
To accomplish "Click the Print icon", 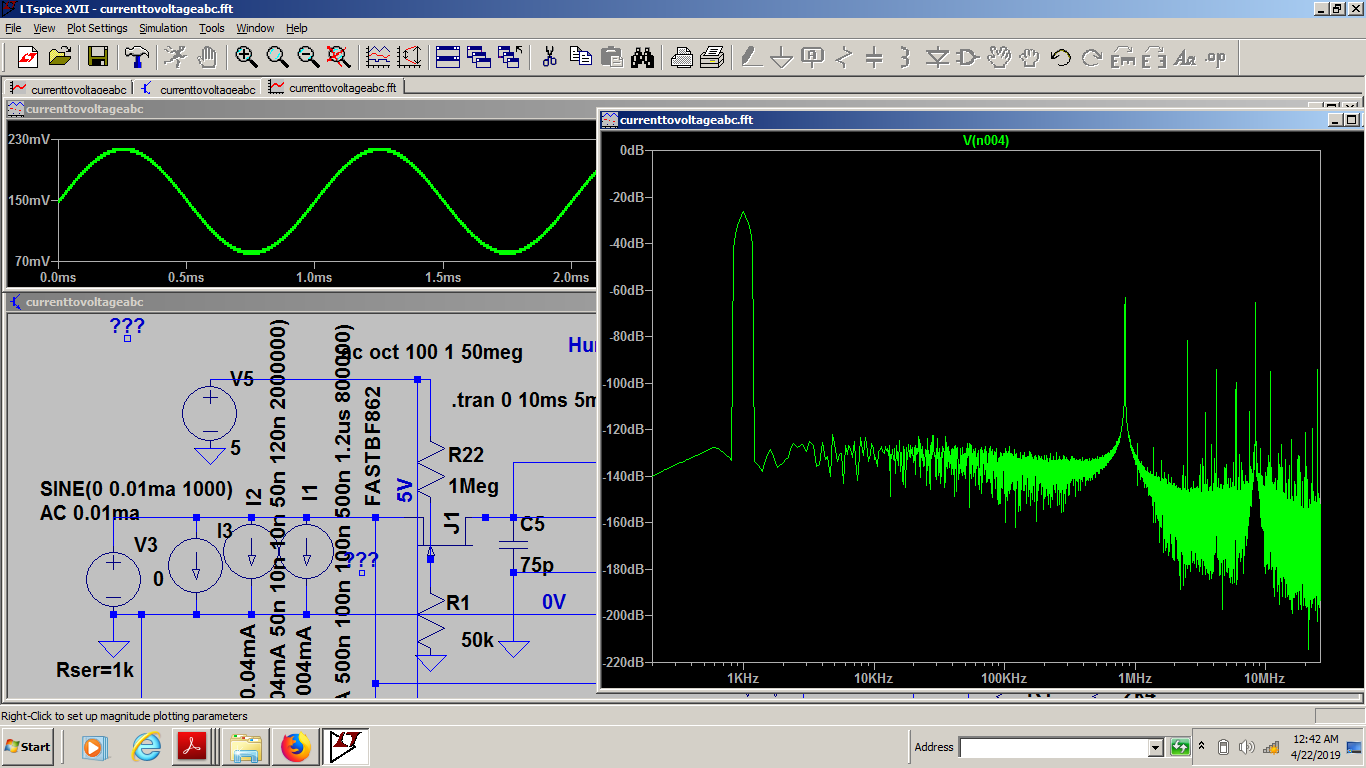I will pyautogui.click(x=712, y=57).
